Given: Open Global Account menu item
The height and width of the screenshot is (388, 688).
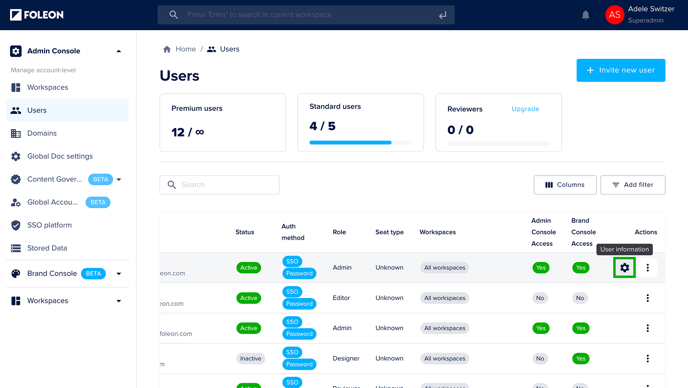Looking at the screenshot, I should pos(52,202).
